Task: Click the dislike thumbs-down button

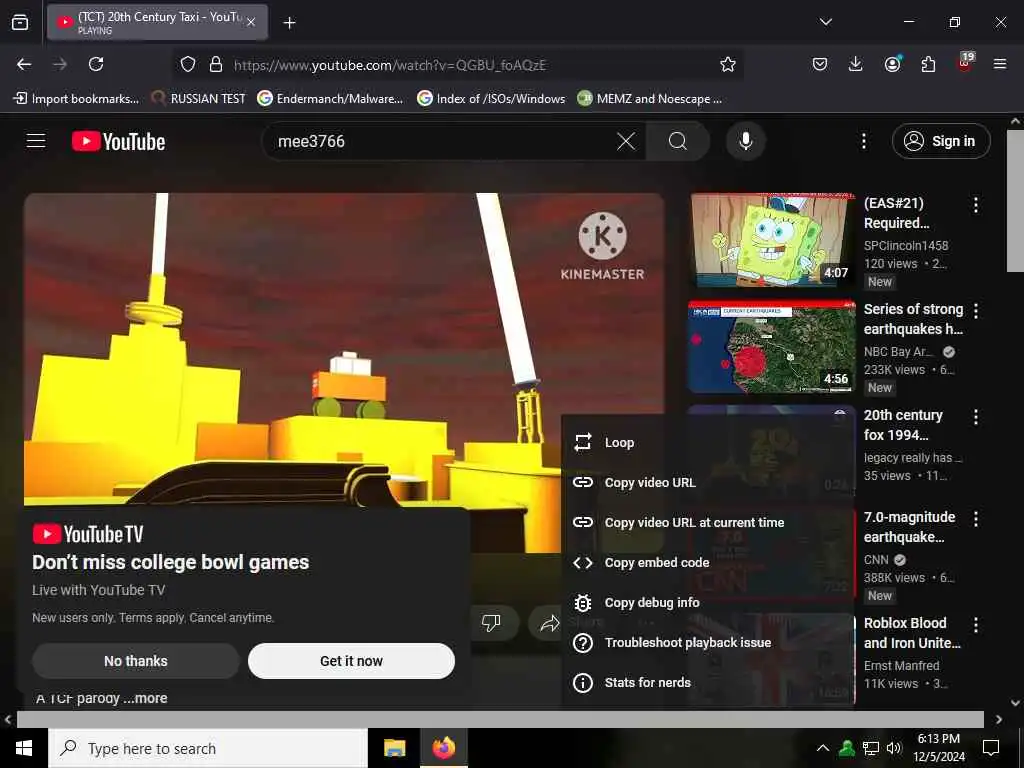Action: click(491, 623)
